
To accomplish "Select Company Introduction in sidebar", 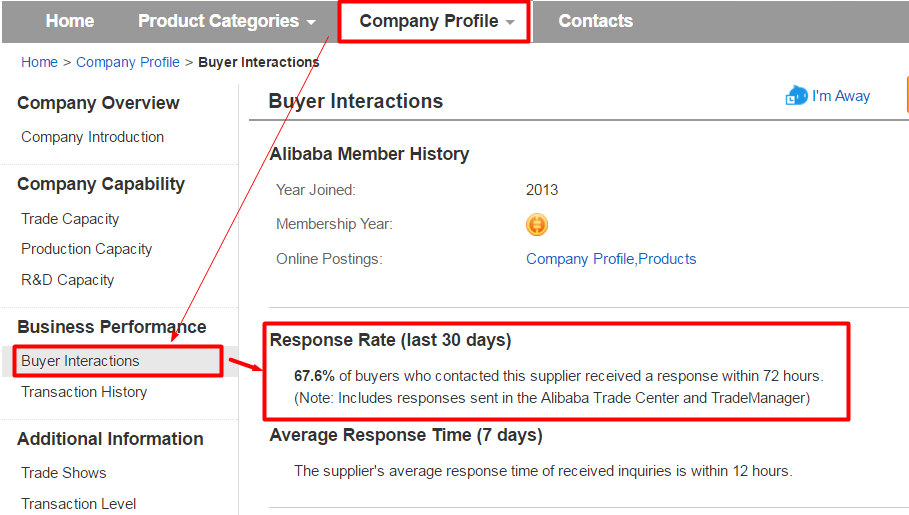I will (93, 137).
